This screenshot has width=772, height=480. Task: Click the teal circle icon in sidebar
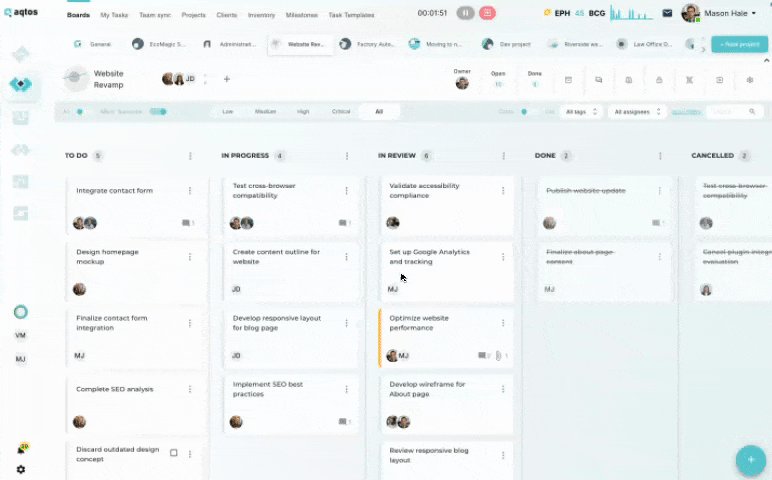(21, 312)
